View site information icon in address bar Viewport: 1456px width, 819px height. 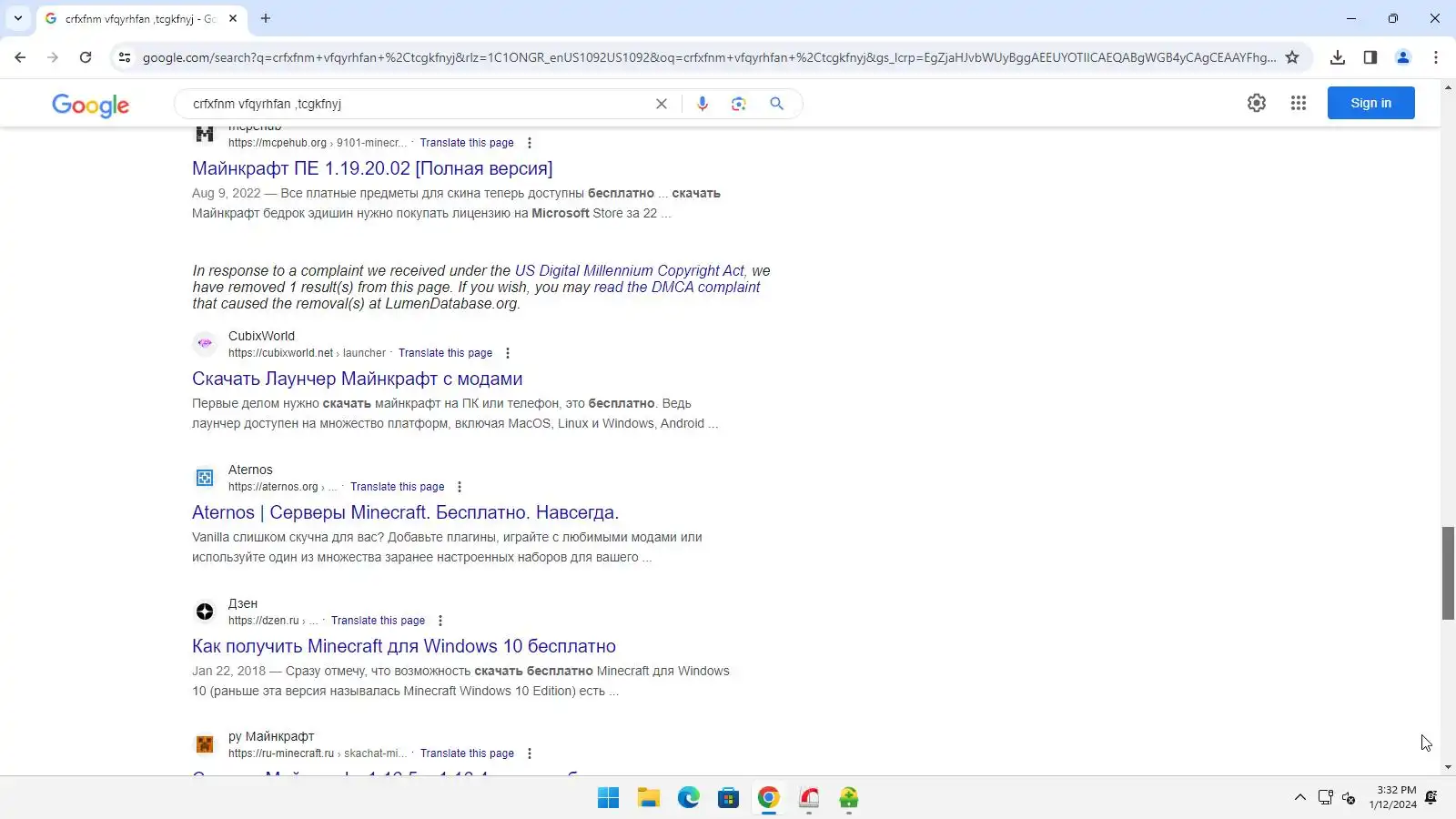pos(125,57)
